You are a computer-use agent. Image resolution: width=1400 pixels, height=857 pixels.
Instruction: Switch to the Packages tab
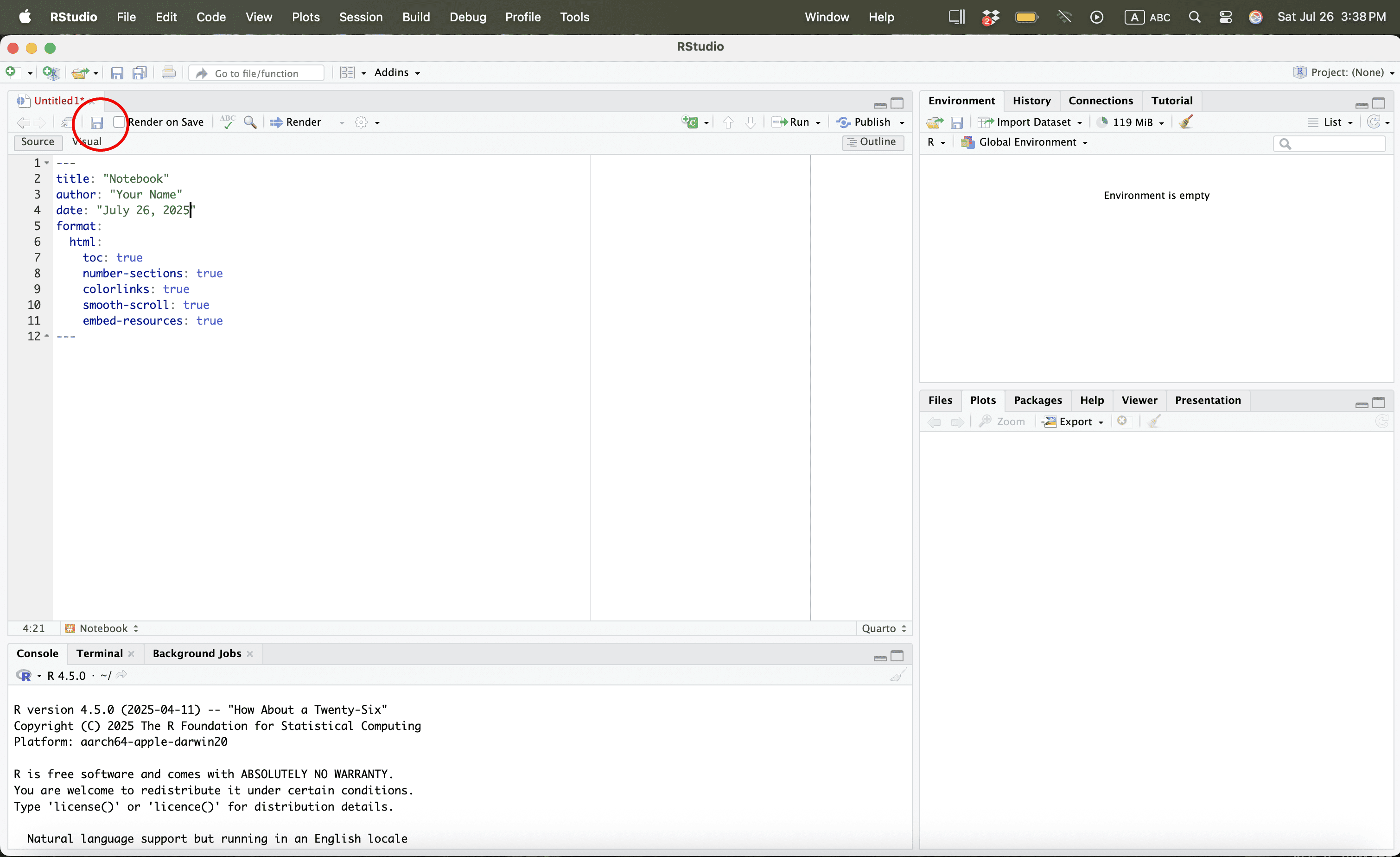click(x=1037, y=400)
